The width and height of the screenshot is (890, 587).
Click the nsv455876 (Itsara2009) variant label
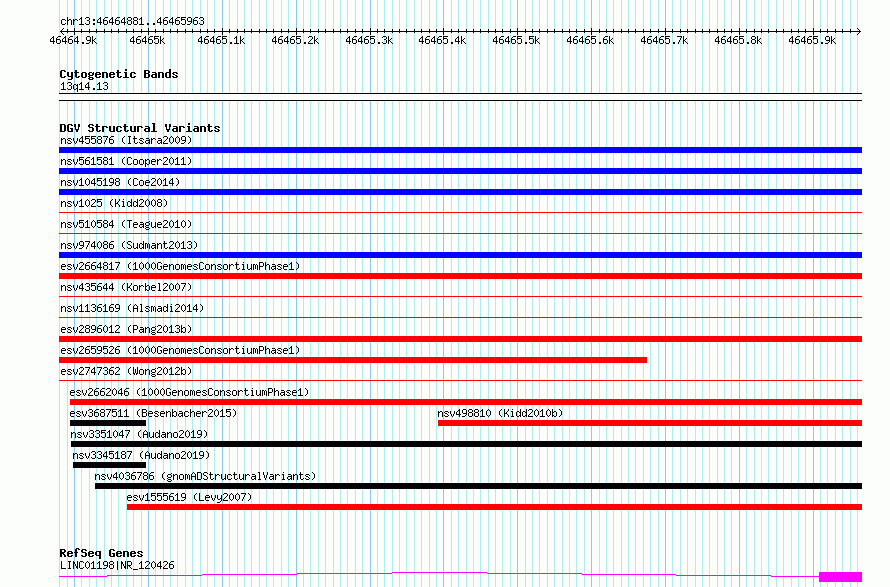tap(126, 140)
